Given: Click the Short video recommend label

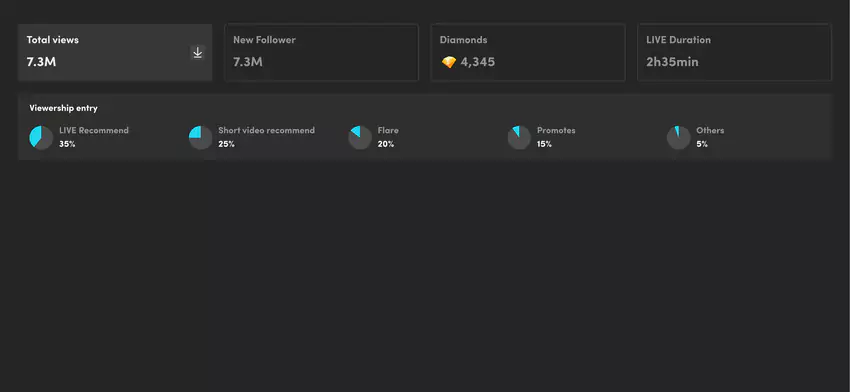Looking at the screenshot, I should (x=266, y=130).
